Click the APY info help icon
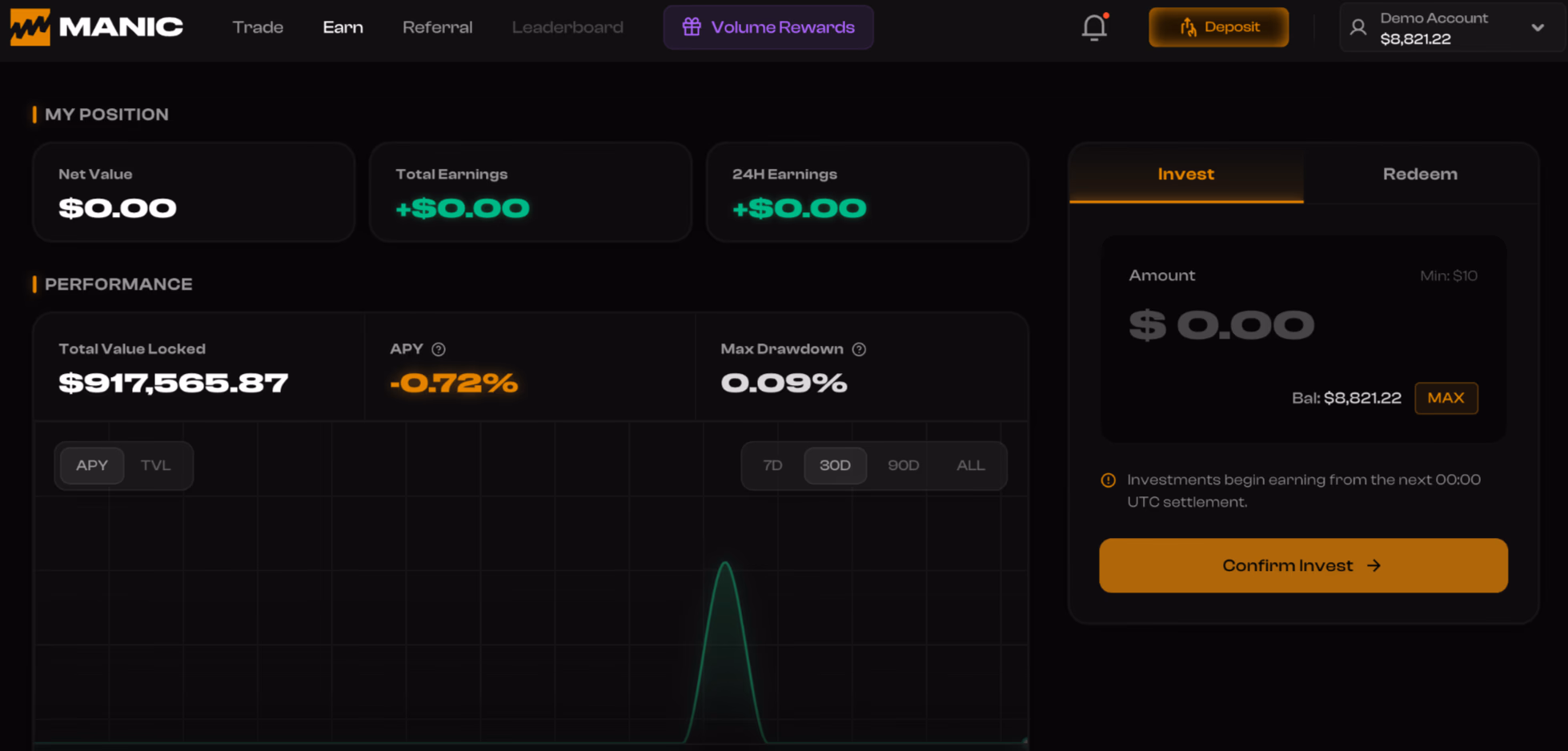This screenshot has width=1568, height=751. [x=439, y=349]
